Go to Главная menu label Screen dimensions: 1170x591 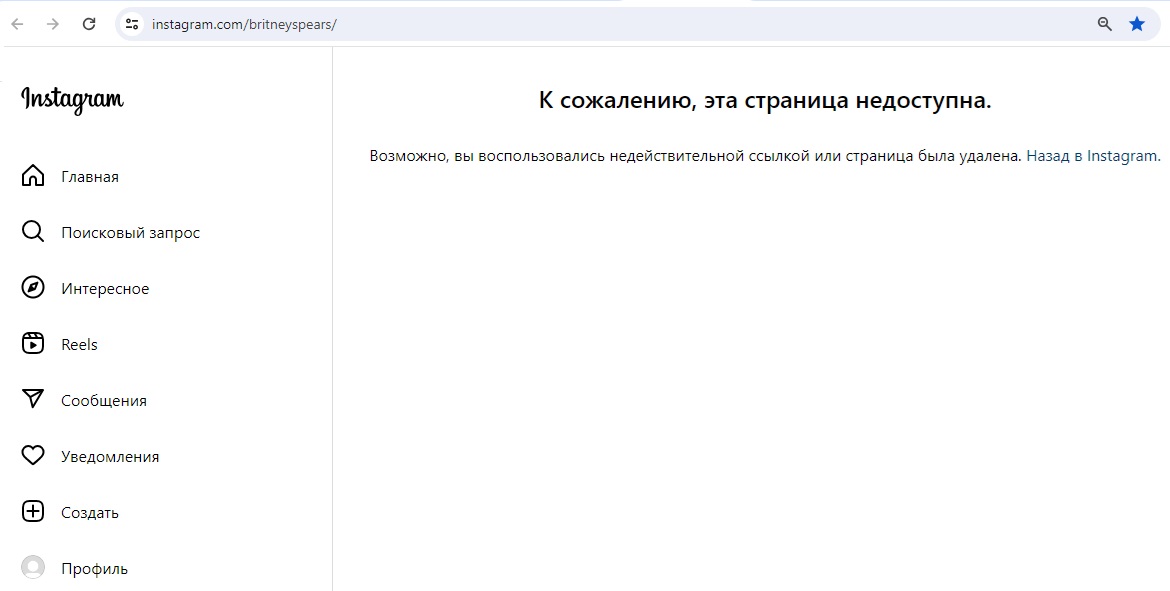click(x=90, y=177)
